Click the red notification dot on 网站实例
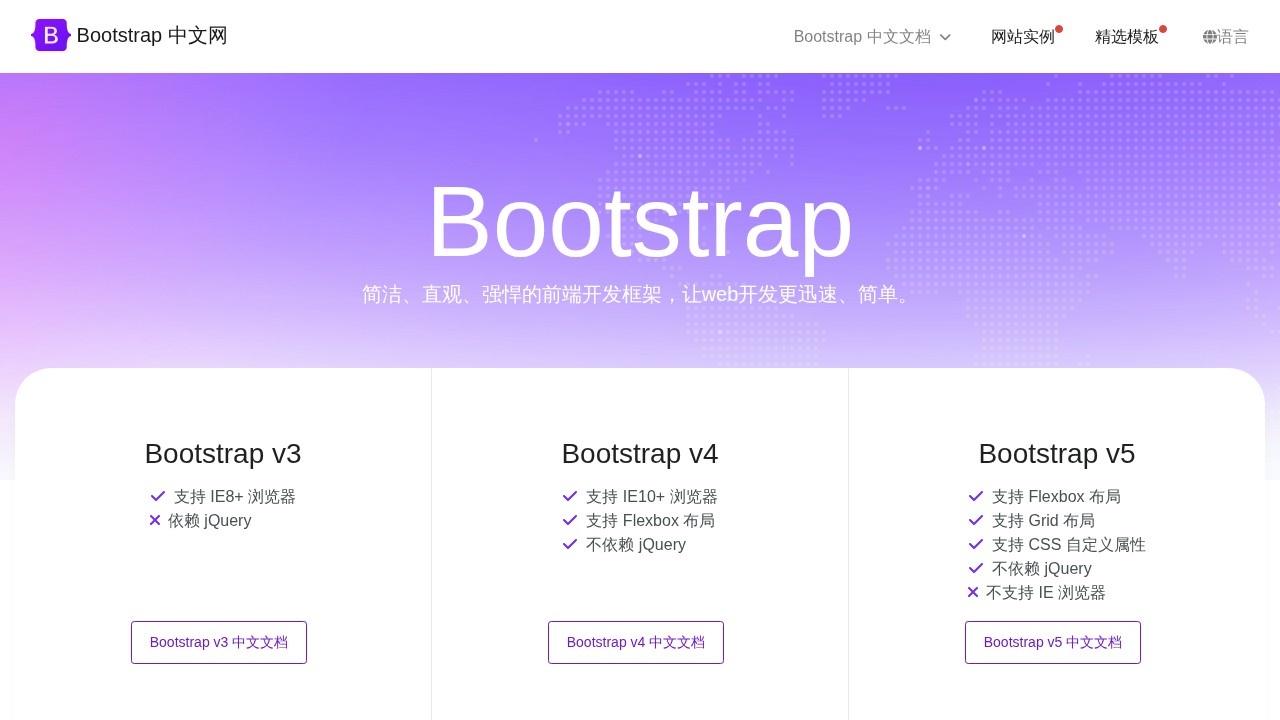Screen dimensions: 1280x720 tap(1059, 28)
